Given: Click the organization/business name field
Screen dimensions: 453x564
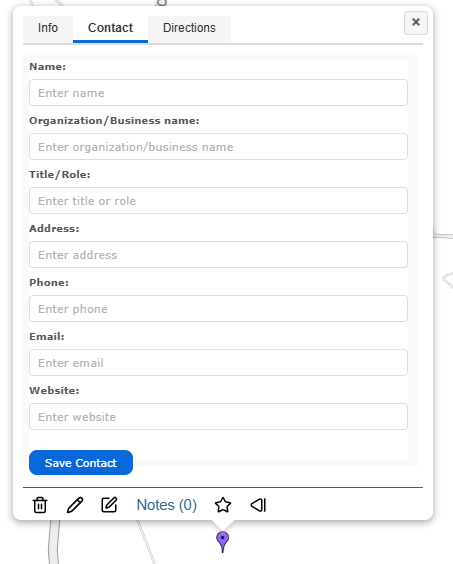Looking at the screenshot, I should click(x=218, y=147).
